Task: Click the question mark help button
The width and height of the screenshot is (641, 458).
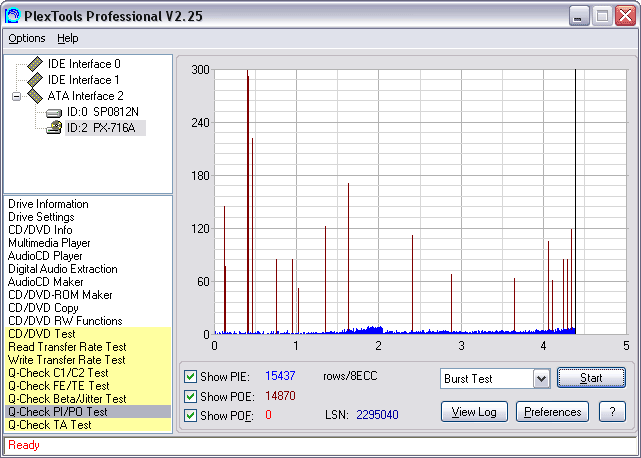Action: pyautogui.click(x=612, y=412)
